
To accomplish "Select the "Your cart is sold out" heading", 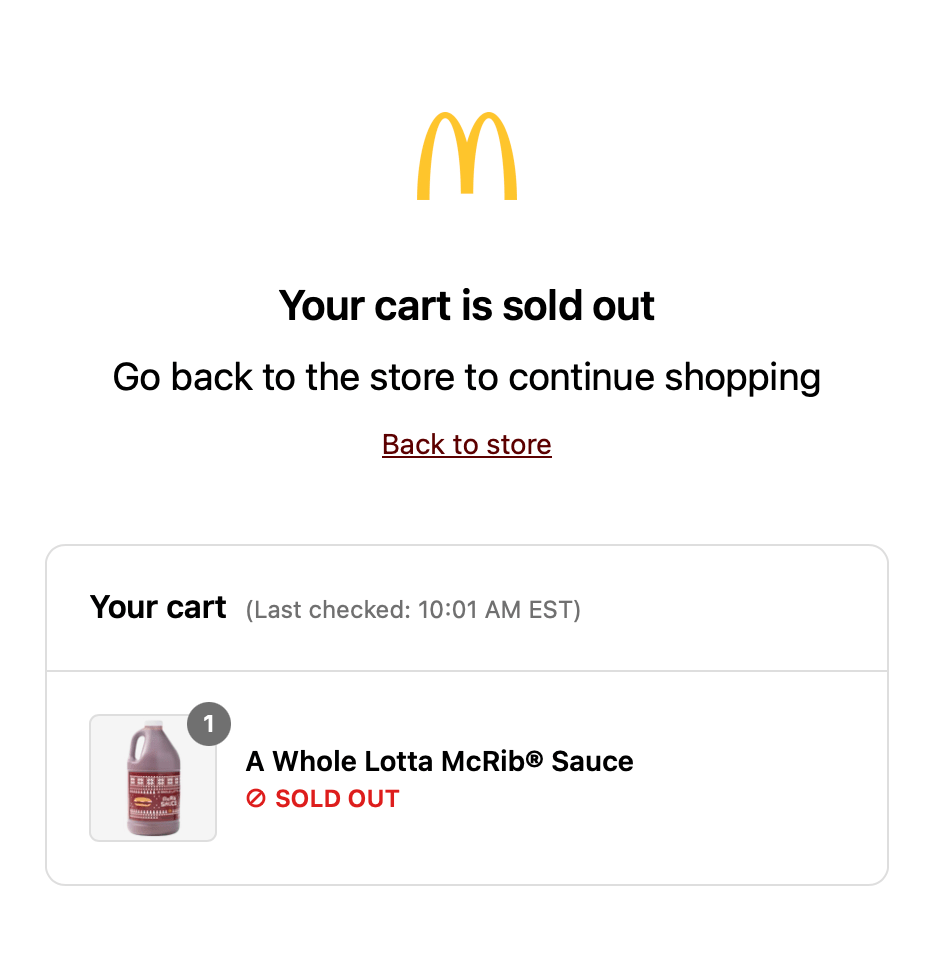I will point(467,305).
